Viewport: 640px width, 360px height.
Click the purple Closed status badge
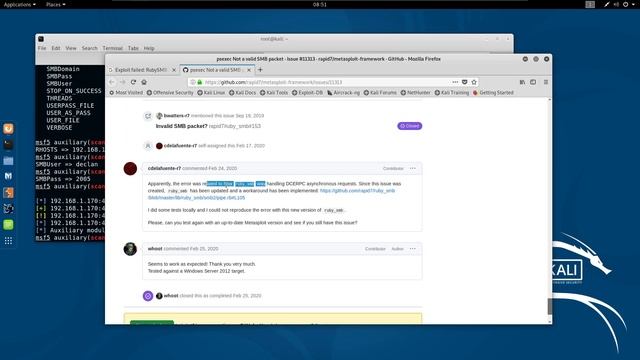409,126
